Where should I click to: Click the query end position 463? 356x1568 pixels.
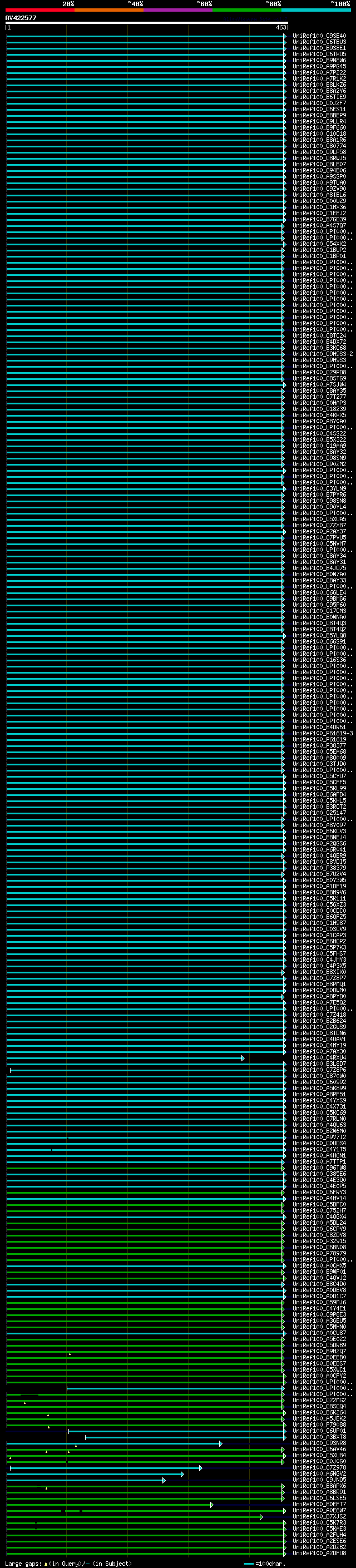coord(280,27)
